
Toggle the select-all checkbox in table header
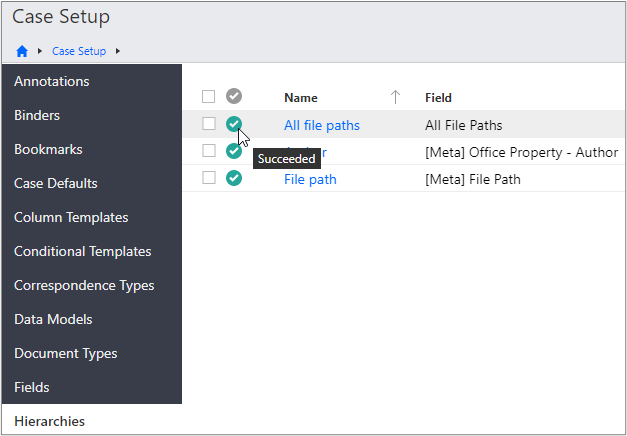point(208,97)
